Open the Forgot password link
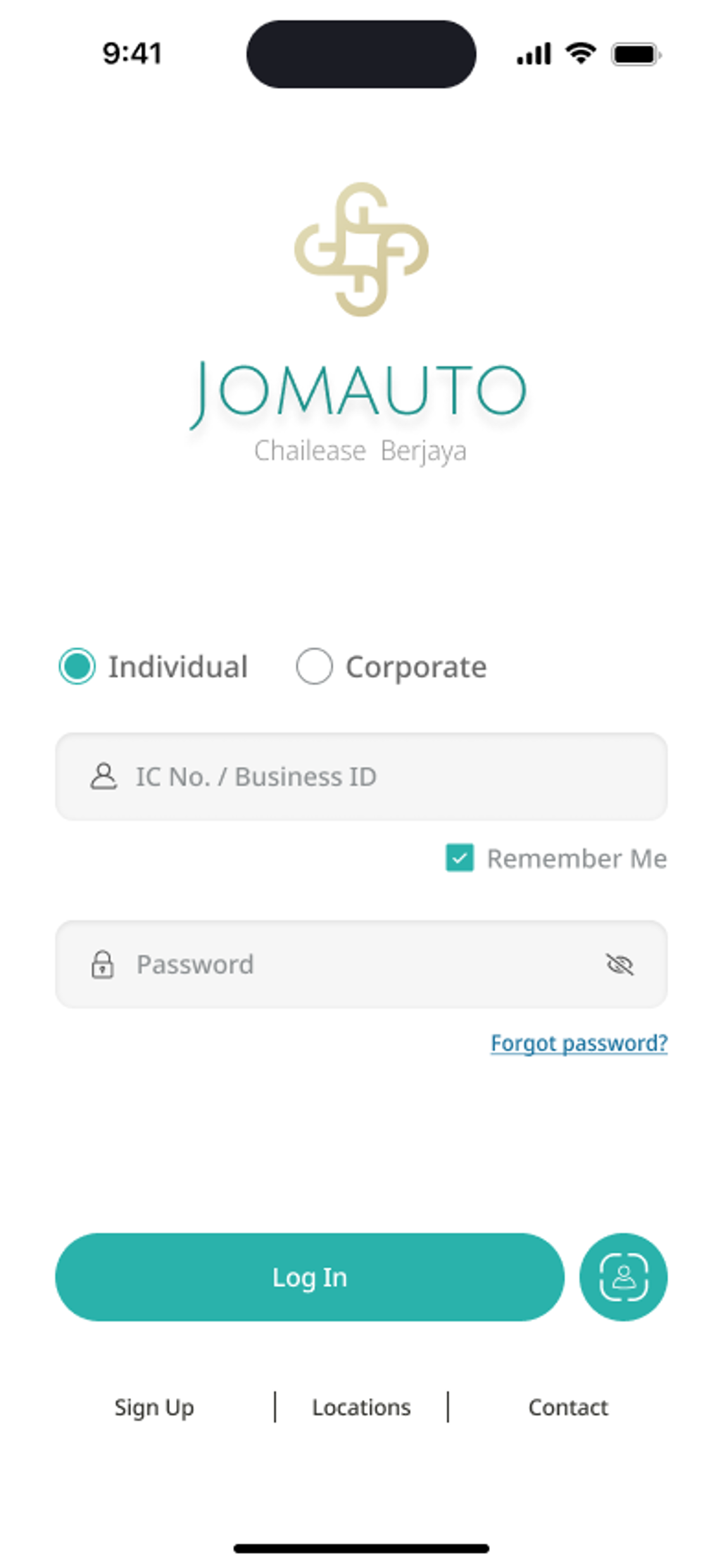Screen dimensions: 723x1568 point(579,1043)
